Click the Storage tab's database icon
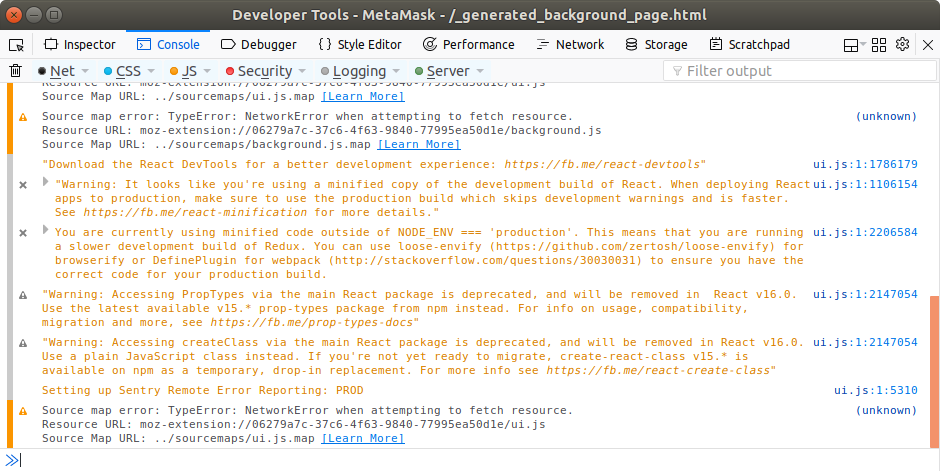Image resolution: width=940 pixels, height=471 pixels. click(x=631, y=44)
